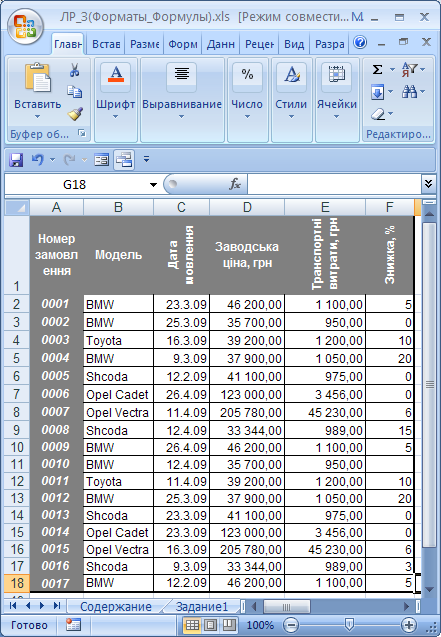The width and height of the screenshot is (441, 637).
Task: Switch to the Задание1 sheet tab
Action: pos(202,607)
